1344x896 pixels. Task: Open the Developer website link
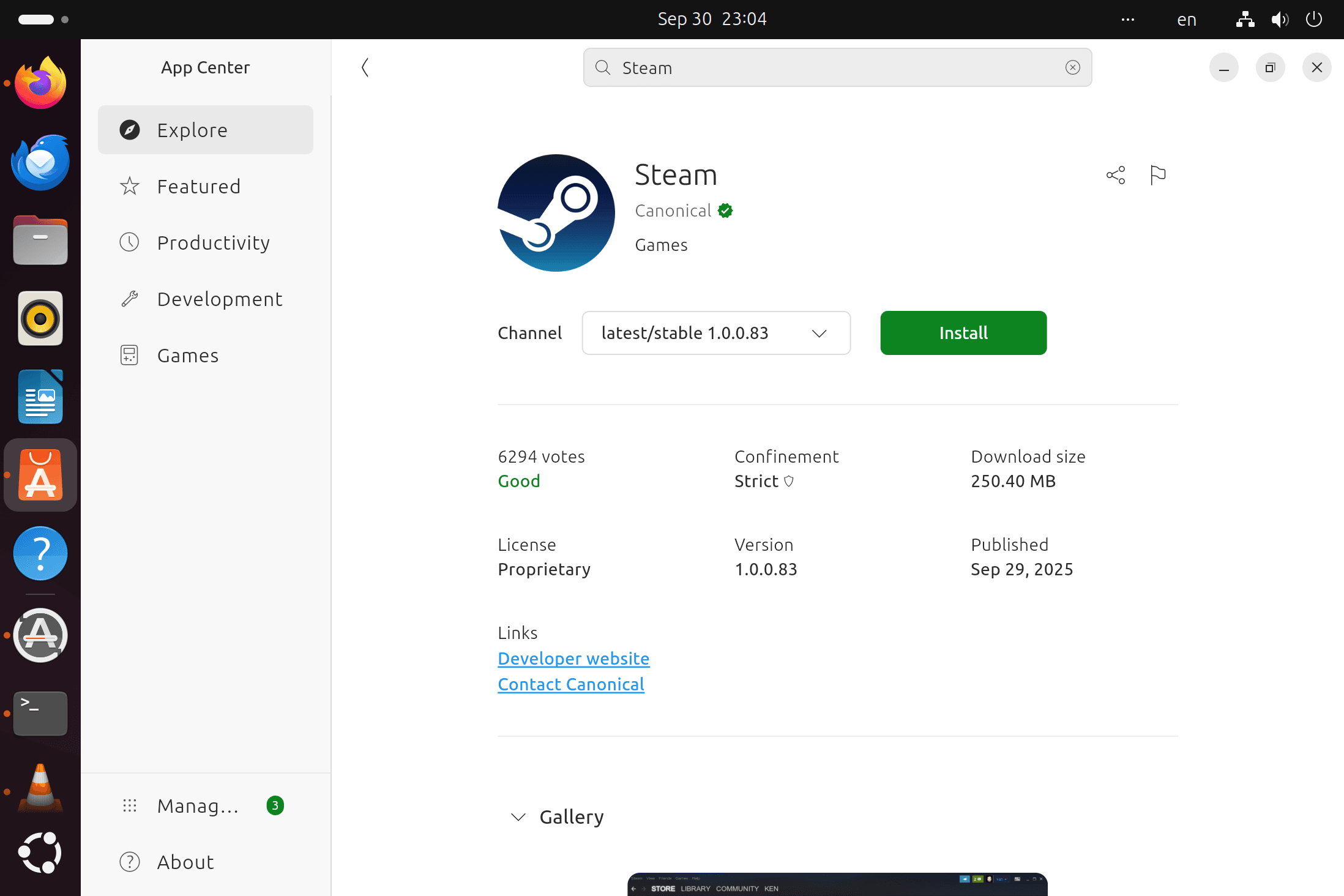click(x=573, y=659)
